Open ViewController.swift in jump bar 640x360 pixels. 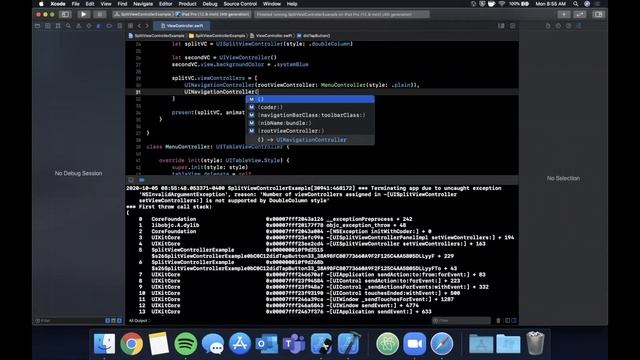pos(271,36)
